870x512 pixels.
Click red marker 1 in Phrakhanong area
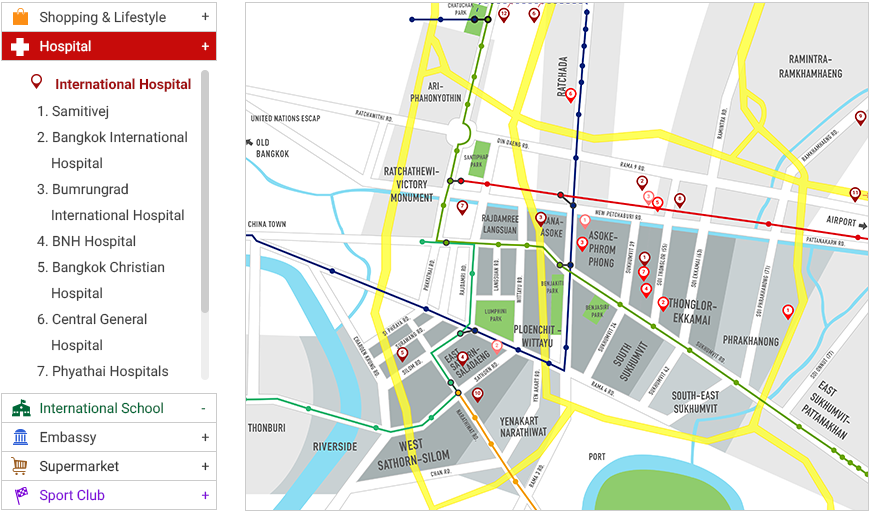coord(788,311)
